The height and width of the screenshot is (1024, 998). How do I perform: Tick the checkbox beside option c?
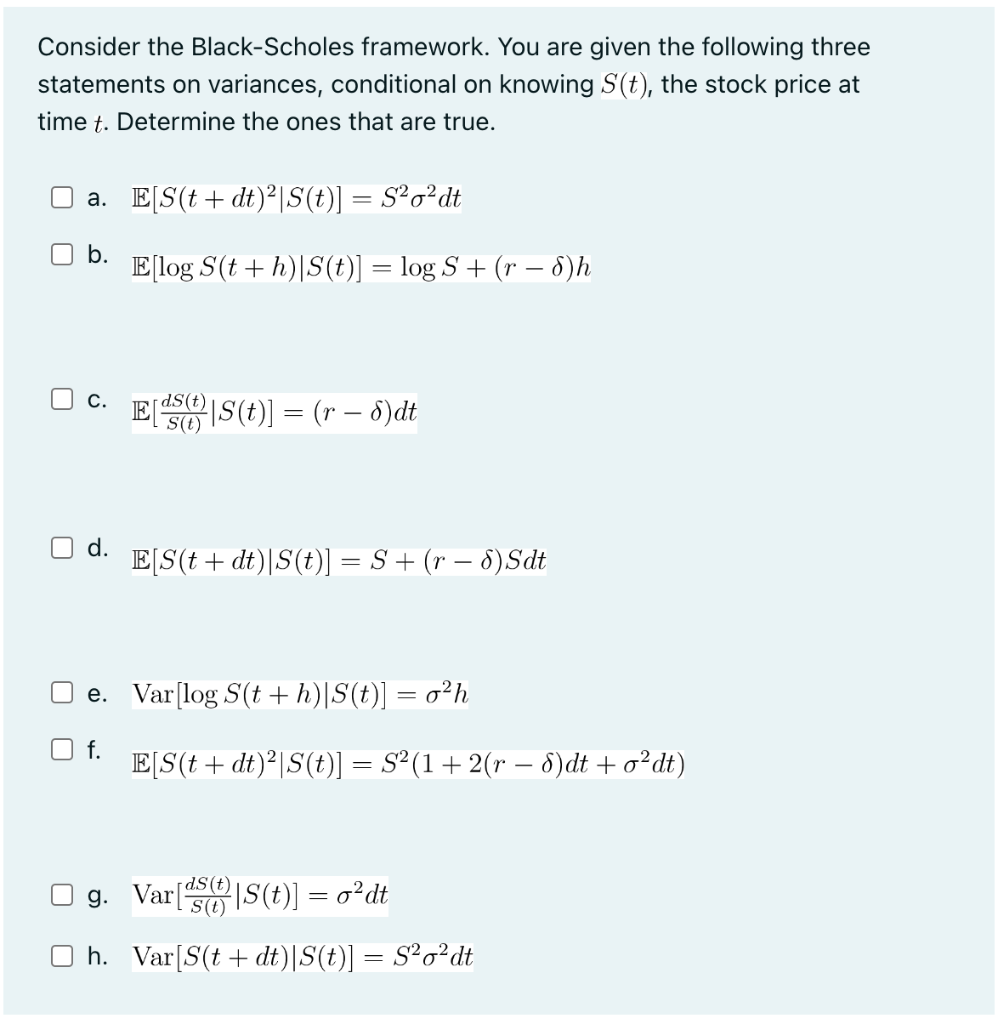tap(60, 398)
